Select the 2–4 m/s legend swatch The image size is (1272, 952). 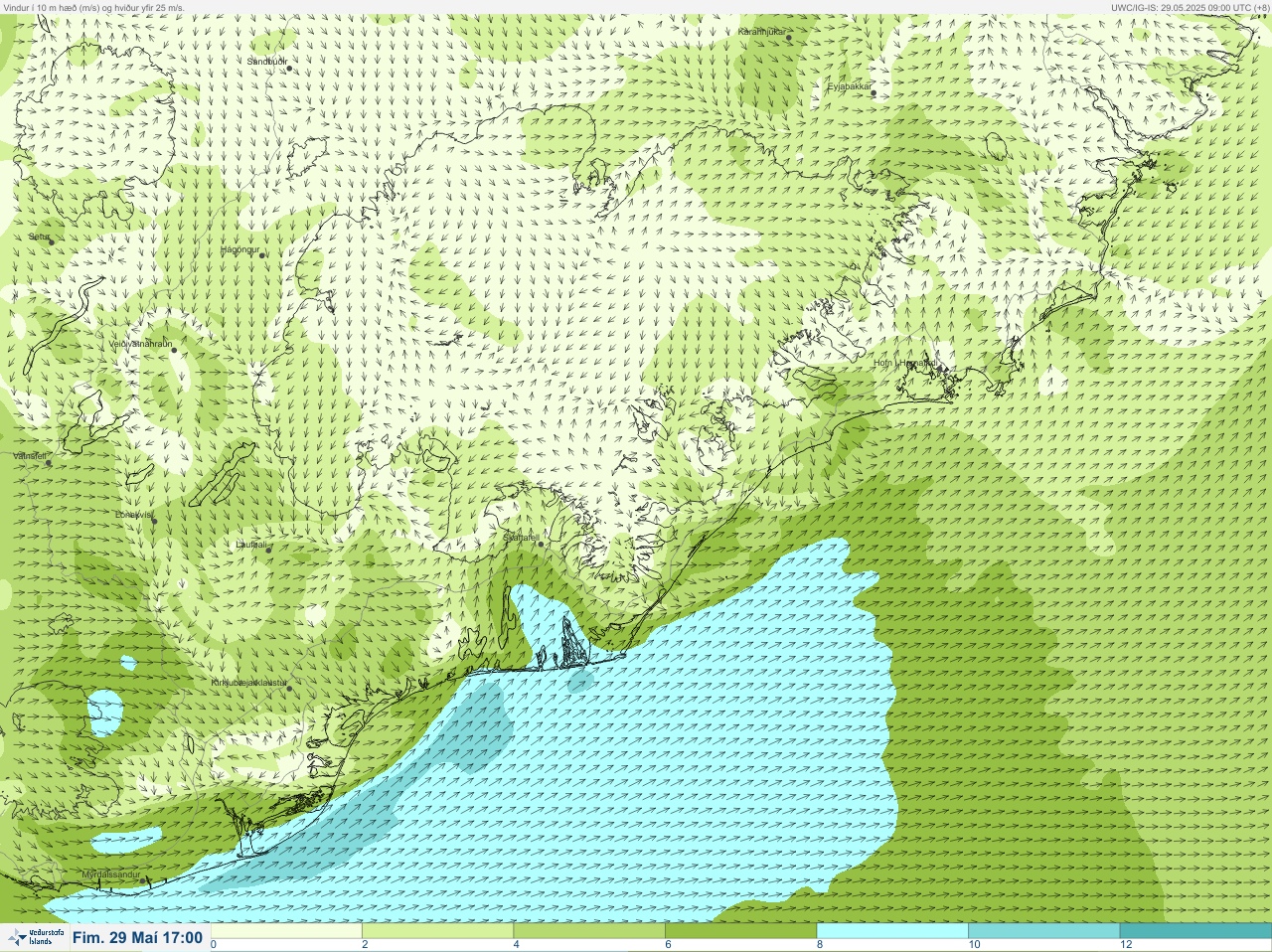pos(437,931)
